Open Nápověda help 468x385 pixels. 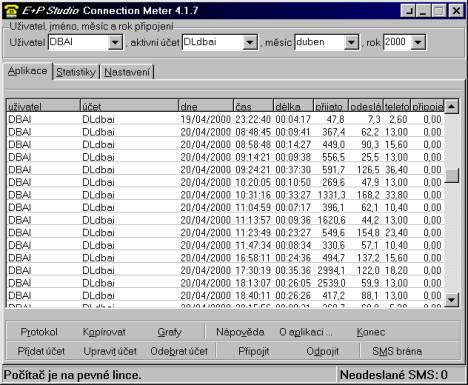(240, 332)
